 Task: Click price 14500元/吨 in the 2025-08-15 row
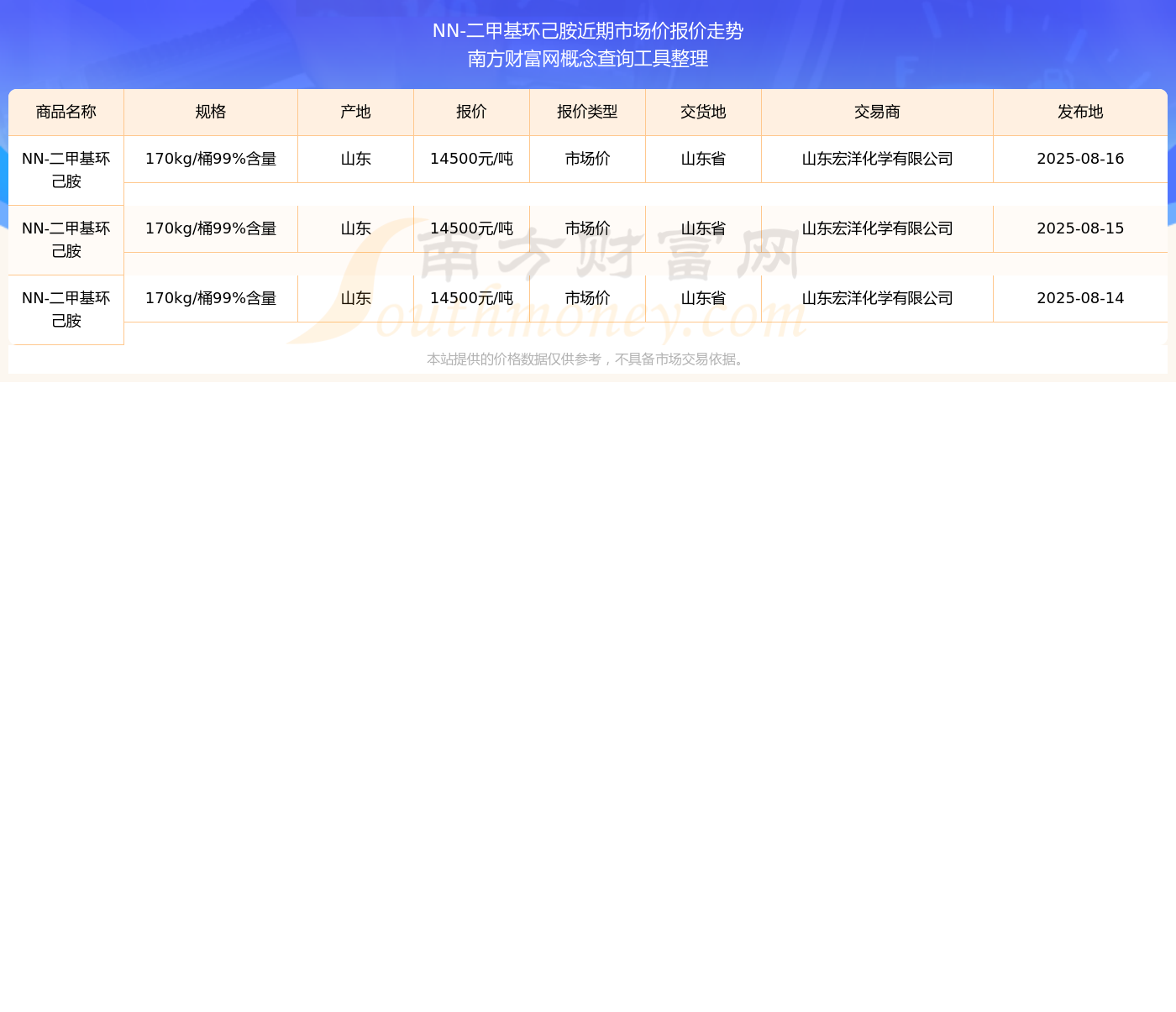(x=472, y=228)
